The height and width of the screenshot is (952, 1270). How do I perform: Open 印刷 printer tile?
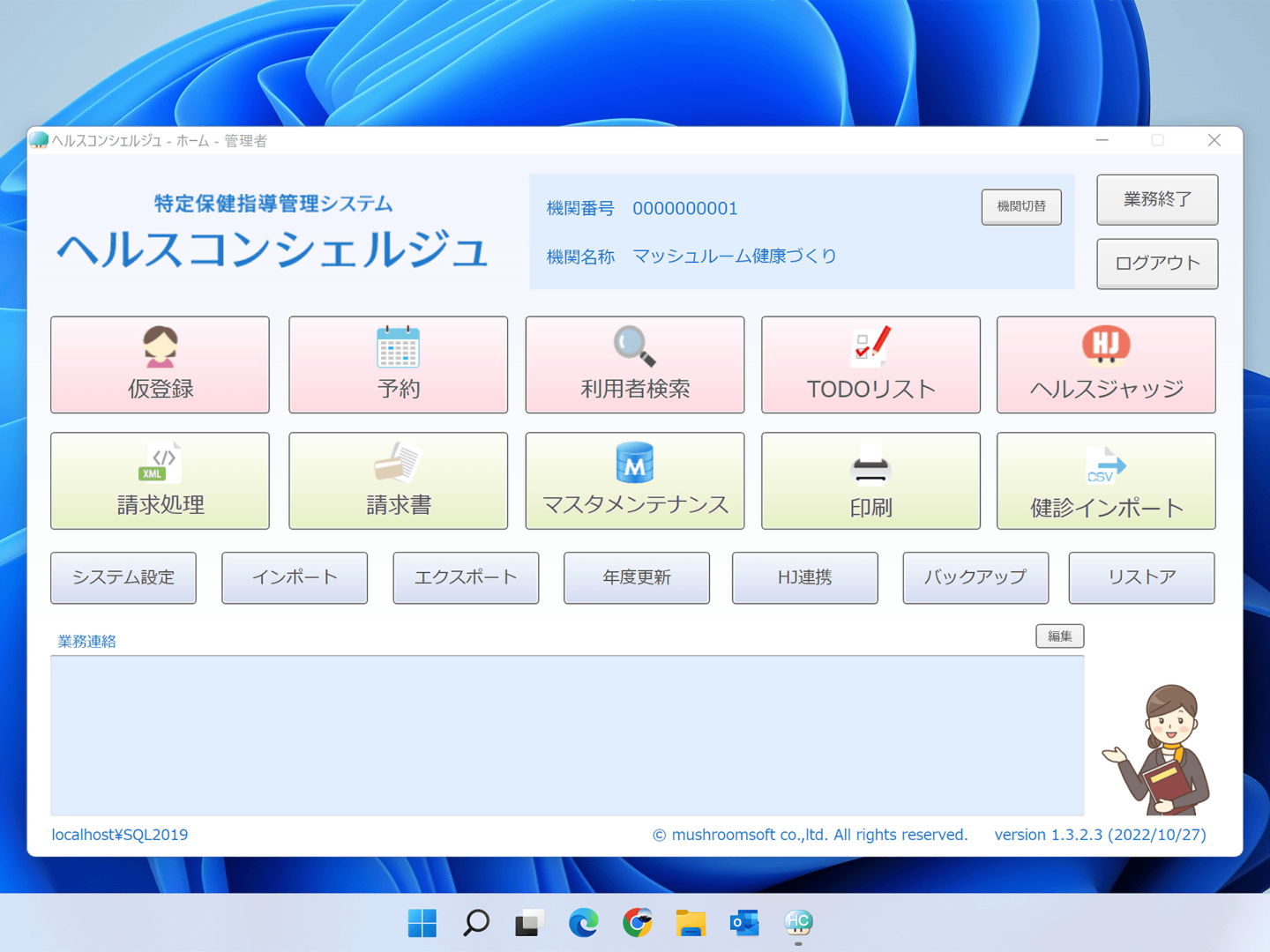click(870, 480)
